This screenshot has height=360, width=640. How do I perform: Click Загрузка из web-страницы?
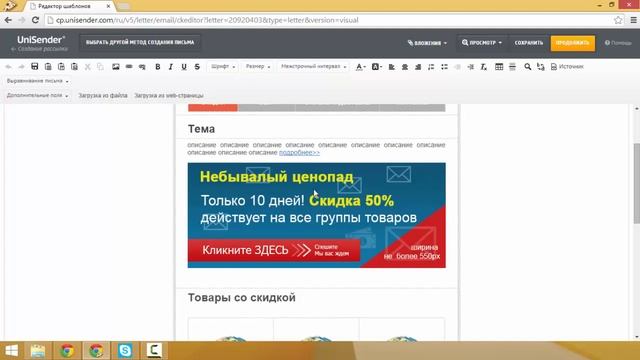[169, 96]
